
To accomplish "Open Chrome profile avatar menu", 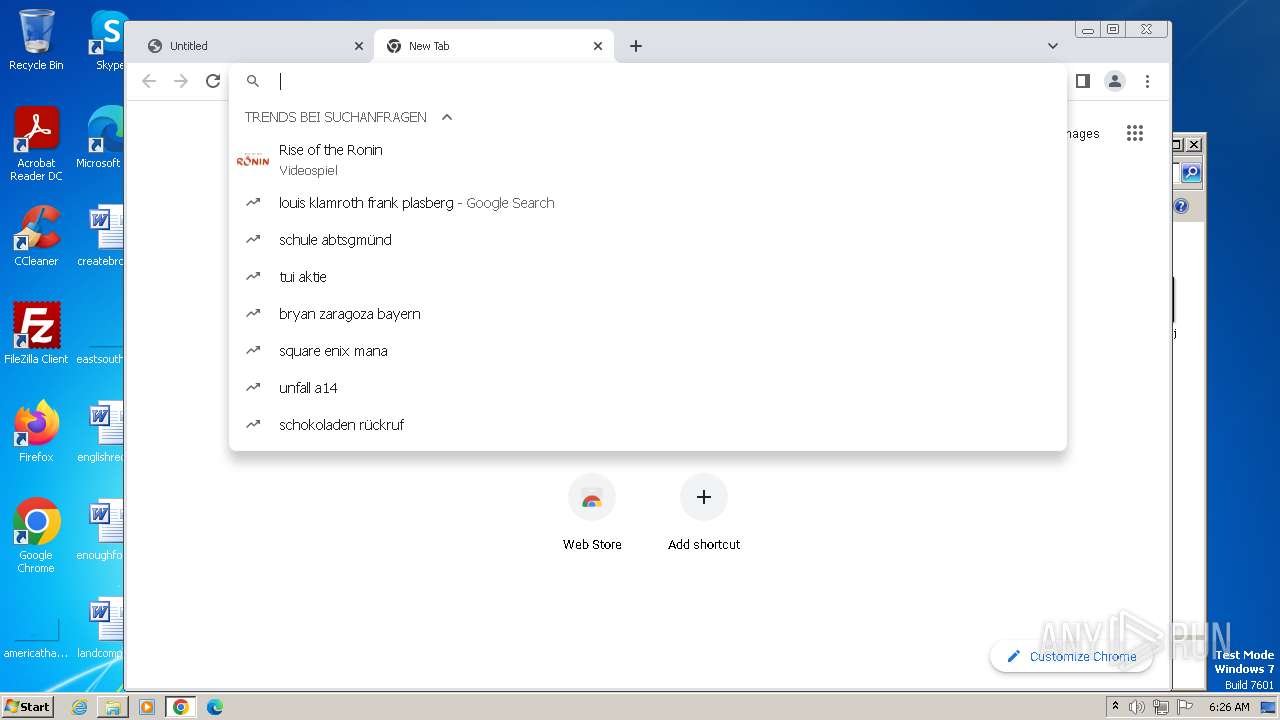I will pyautogui.click(x=1115, y=81).
